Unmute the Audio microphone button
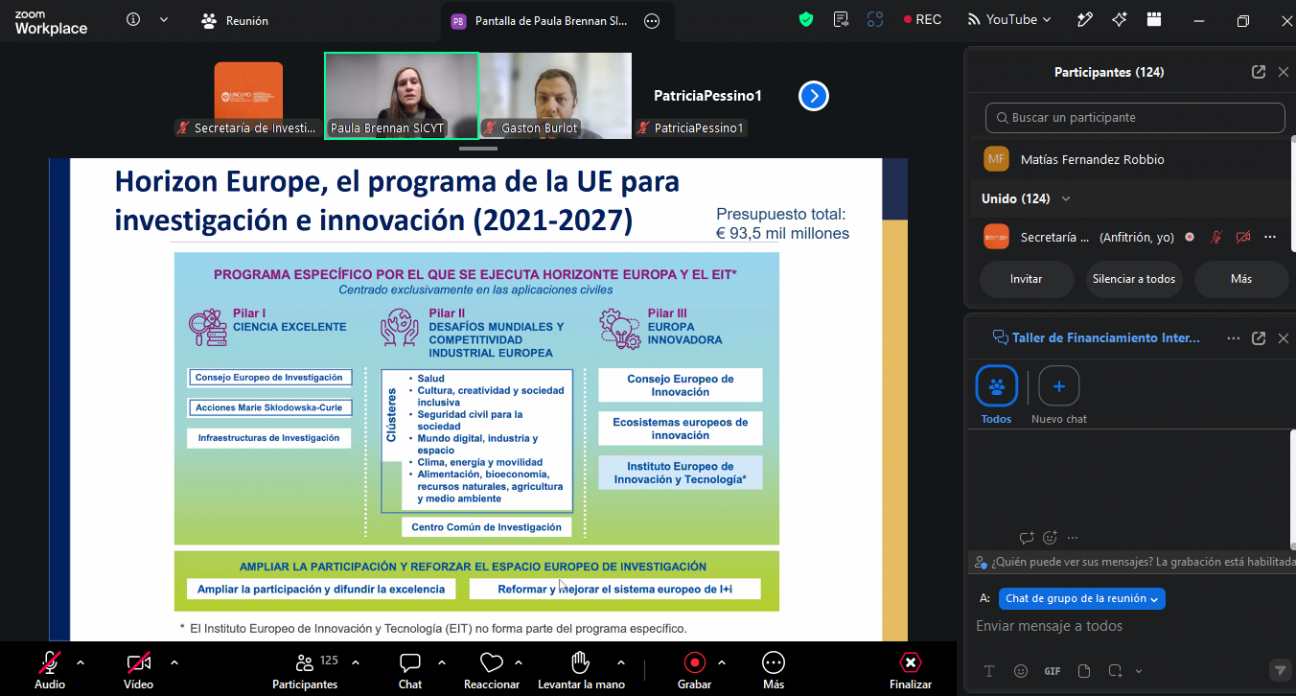 [x=50, y=669]
